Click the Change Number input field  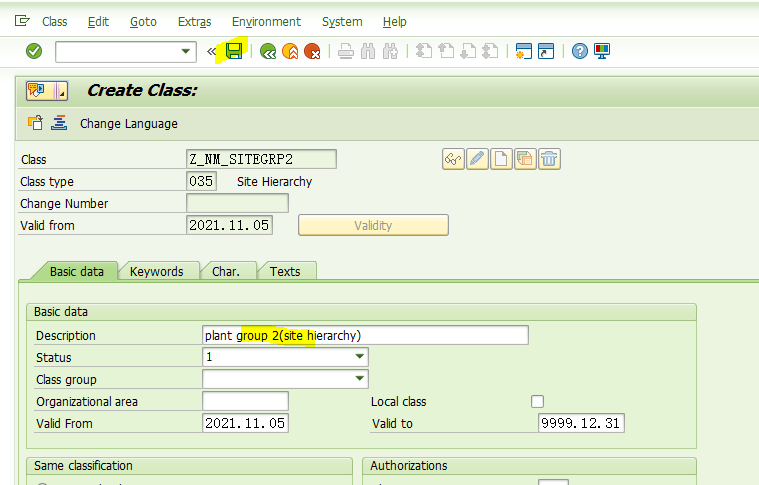pyautogui.click(x=237, y=203)
